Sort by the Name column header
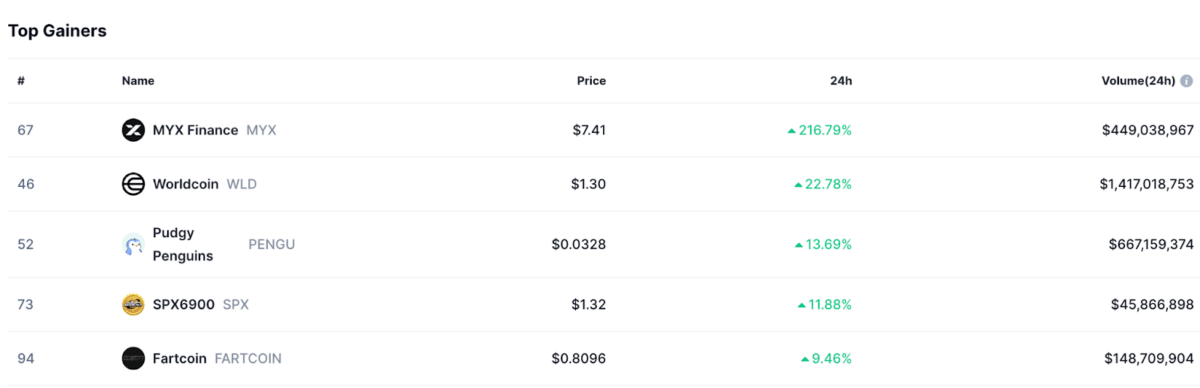Viewport: 1200px width, 388px height. tap(138, 81)
